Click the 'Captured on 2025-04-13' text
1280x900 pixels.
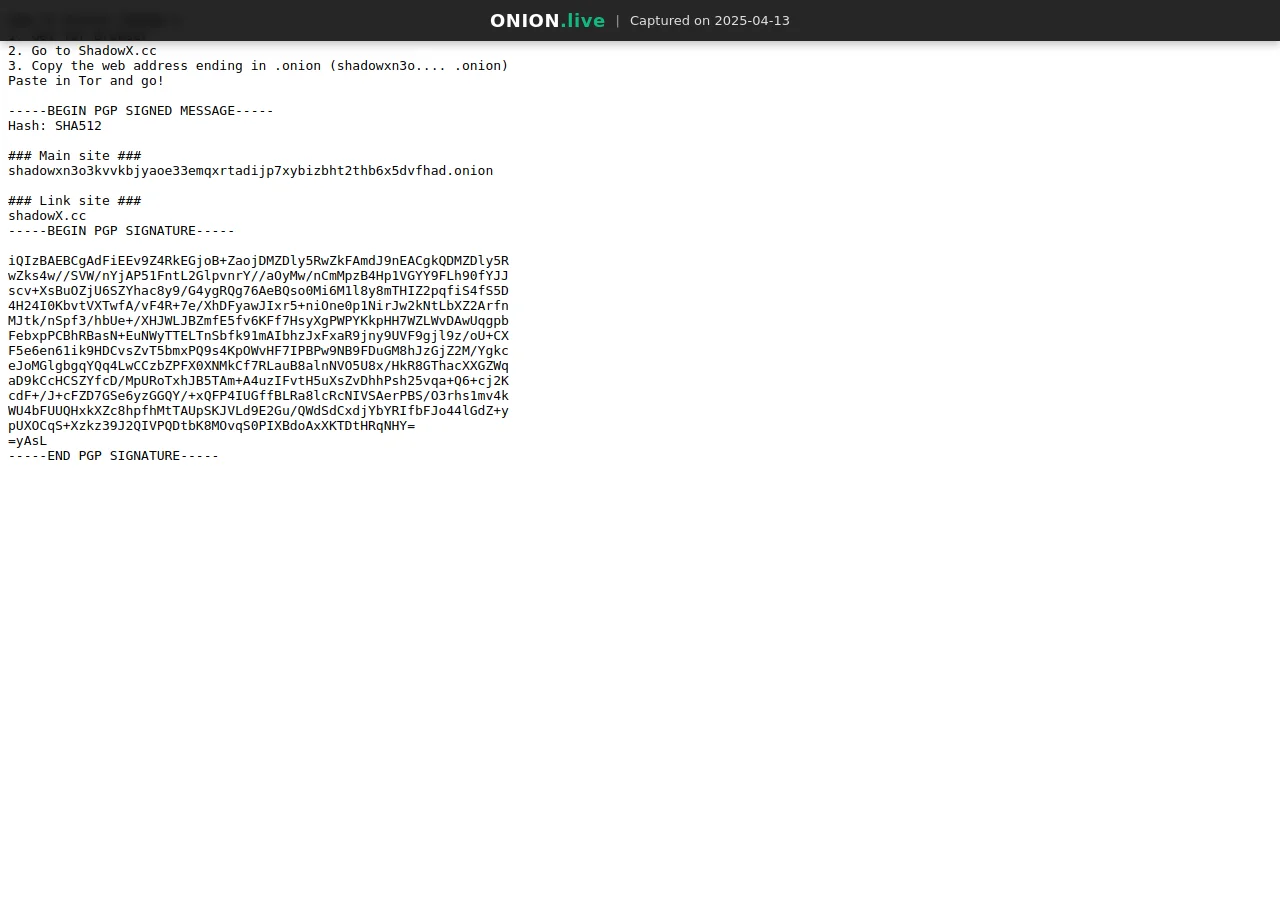710,20
